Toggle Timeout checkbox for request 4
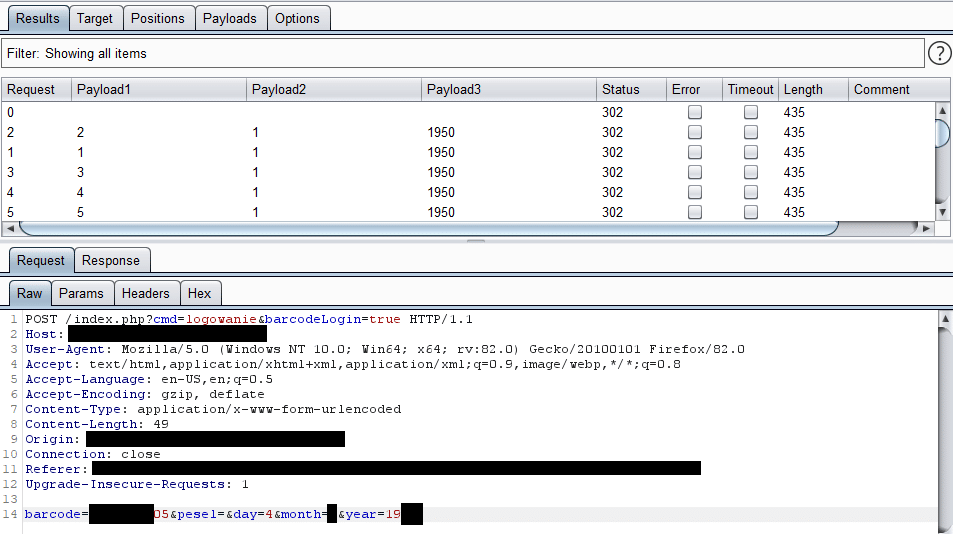953x534 pixels. [x=751, y=193]
